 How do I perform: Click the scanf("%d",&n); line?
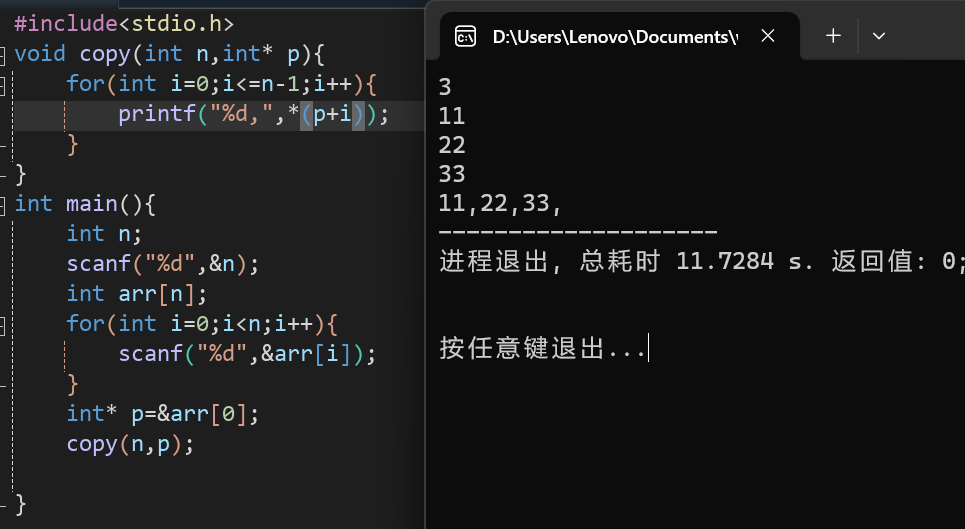tap(163, 264)
